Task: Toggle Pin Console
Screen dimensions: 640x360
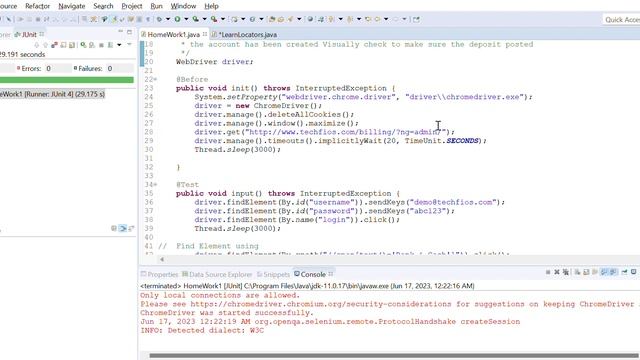Action: (x=624, y=272)
